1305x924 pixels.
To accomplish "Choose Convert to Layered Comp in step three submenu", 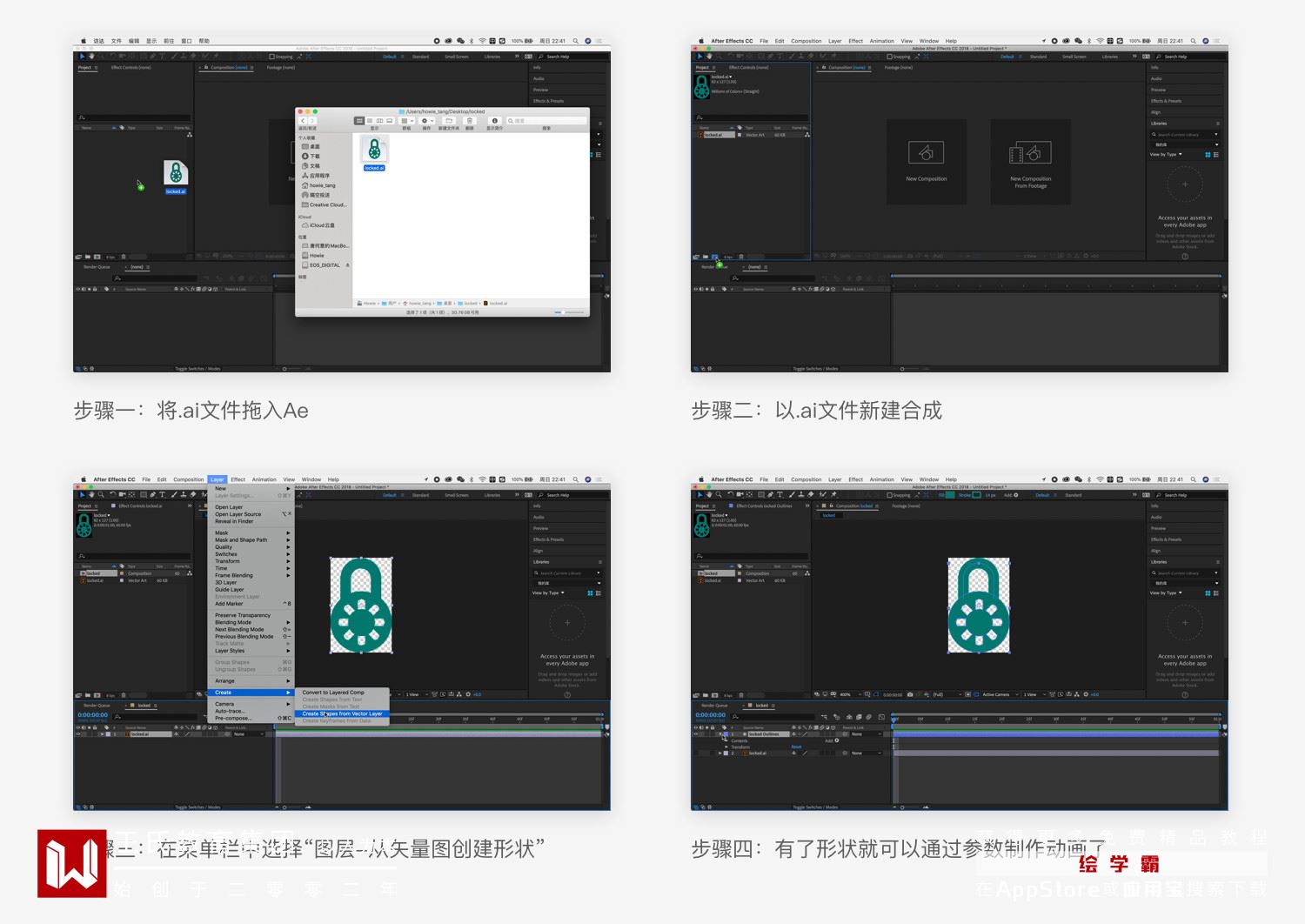I will click(x=342, y=693).
